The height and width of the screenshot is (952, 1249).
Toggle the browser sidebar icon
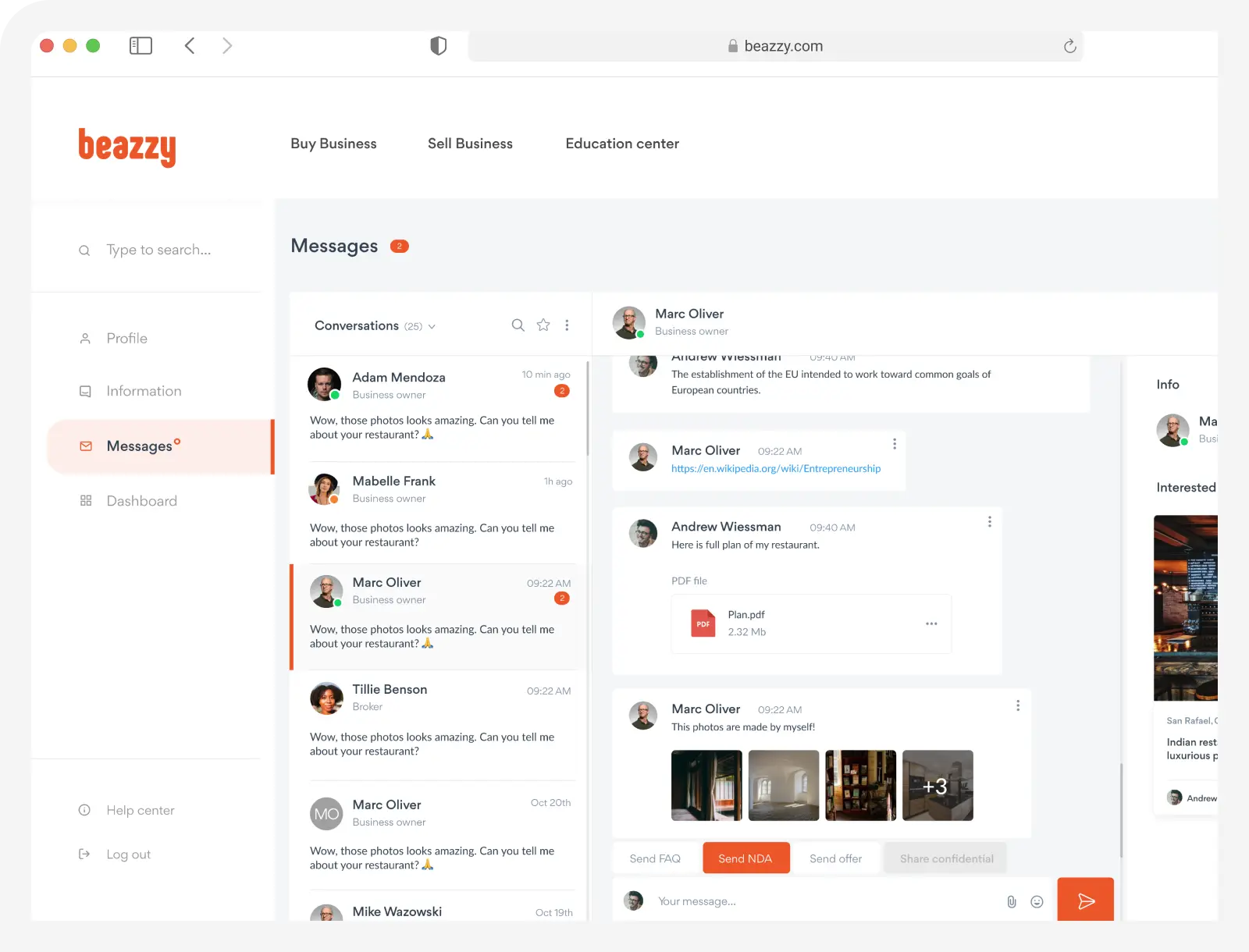pyautogui.click(x=141, y=46)
